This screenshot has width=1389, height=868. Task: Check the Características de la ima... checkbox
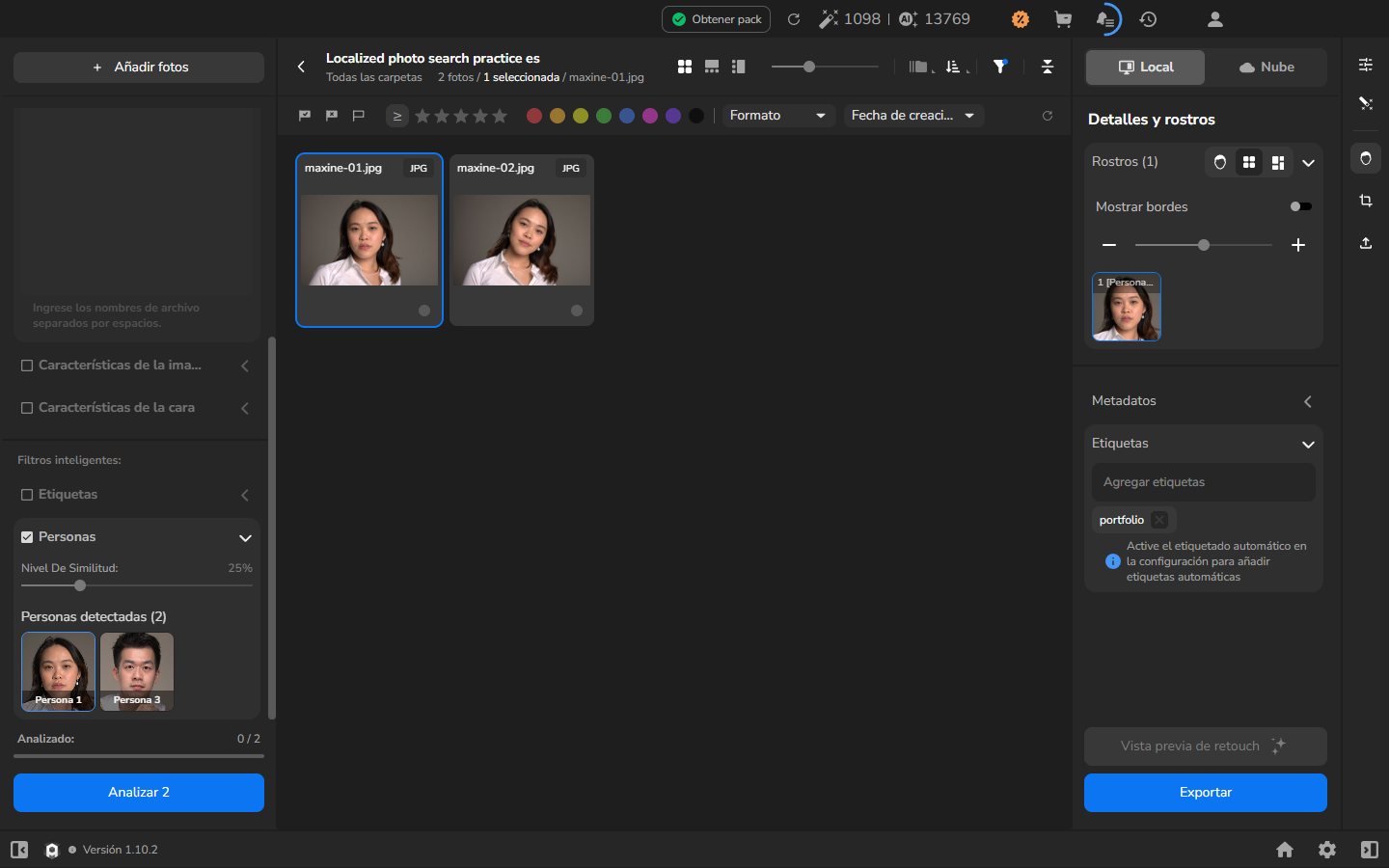pos(27,366)
